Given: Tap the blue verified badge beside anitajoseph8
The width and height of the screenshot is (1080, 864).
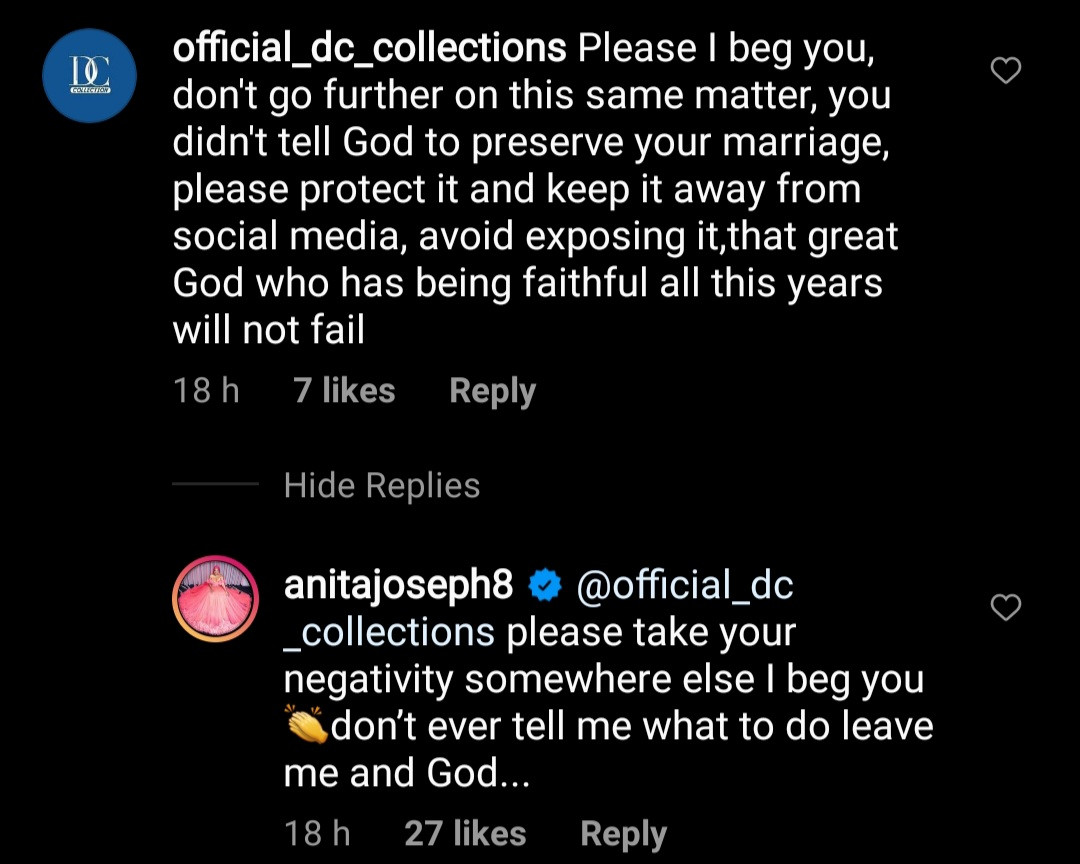Looking at the screenshot, I should (x=545, y=587).
